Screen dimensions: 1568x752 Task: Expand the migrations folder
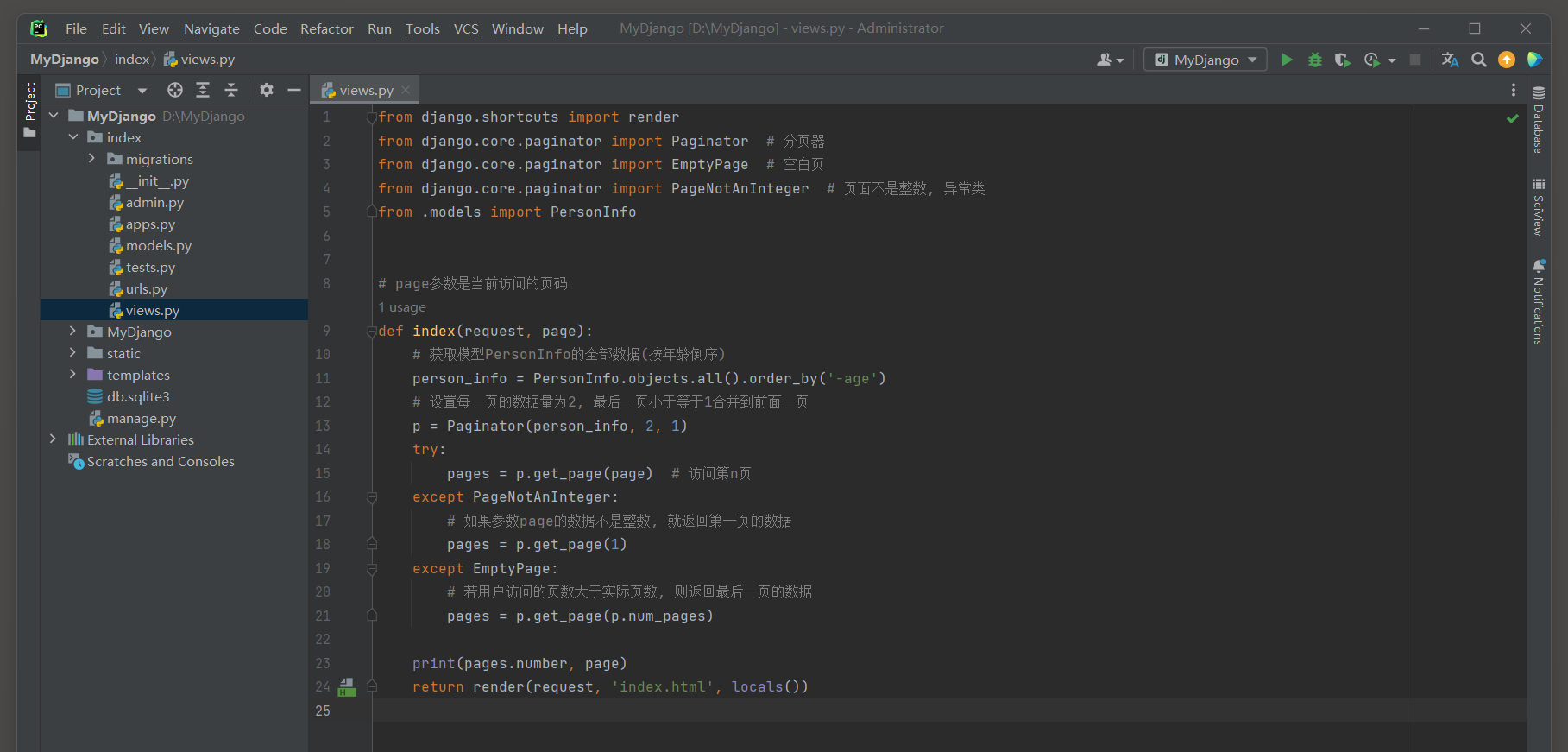tap(91, 159)
